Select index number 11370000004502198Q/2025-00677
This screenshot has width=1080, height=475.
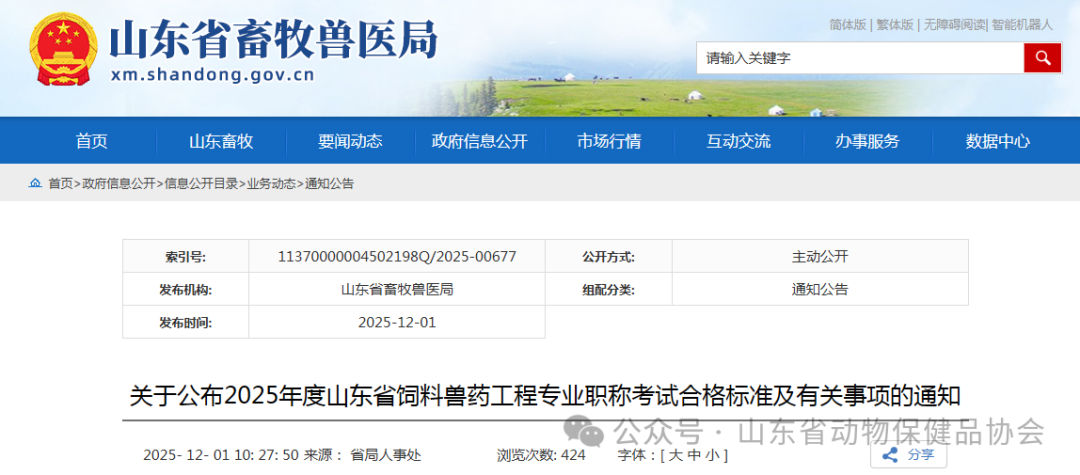[397, 257]
